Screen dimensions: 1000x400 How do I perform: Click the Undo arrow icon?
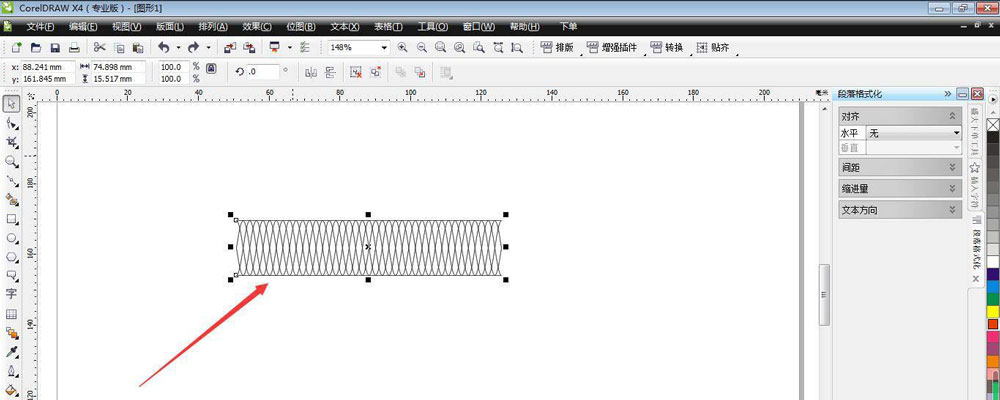click(163, 48)
